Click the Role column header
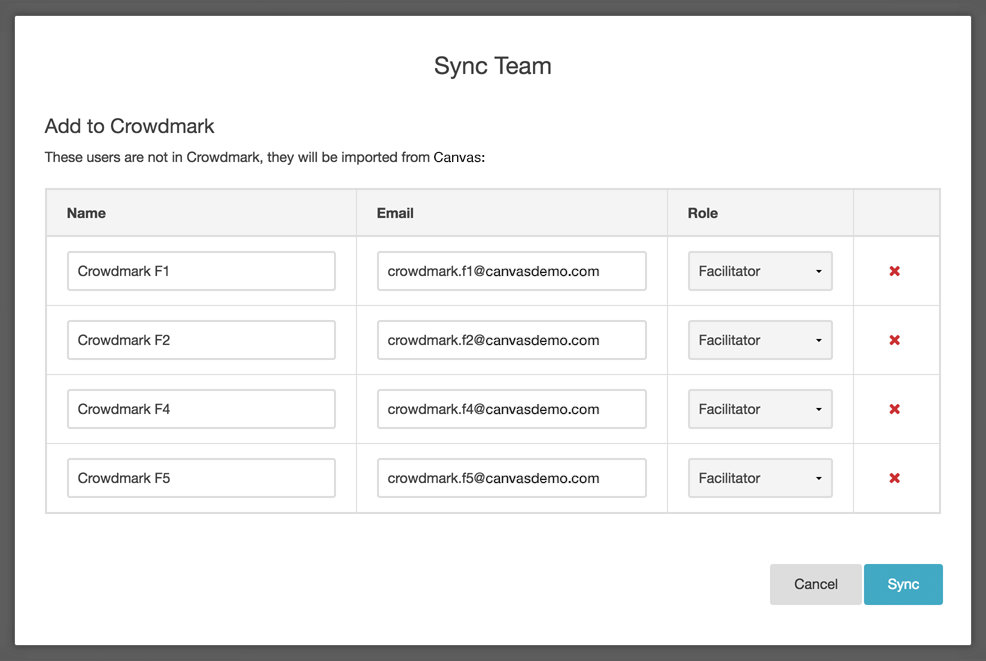Viewport: 986px width, 661px height. click(702, 212)
